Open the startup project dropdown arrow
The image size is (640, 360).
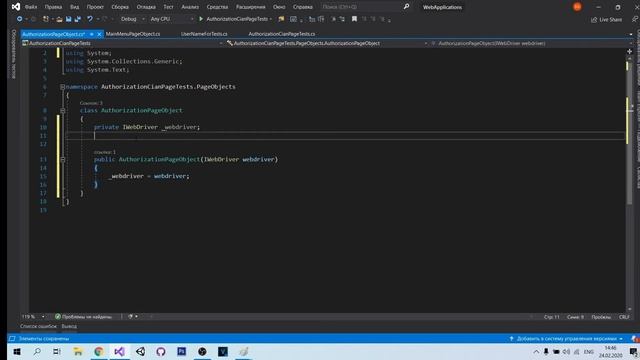[271, 19]
